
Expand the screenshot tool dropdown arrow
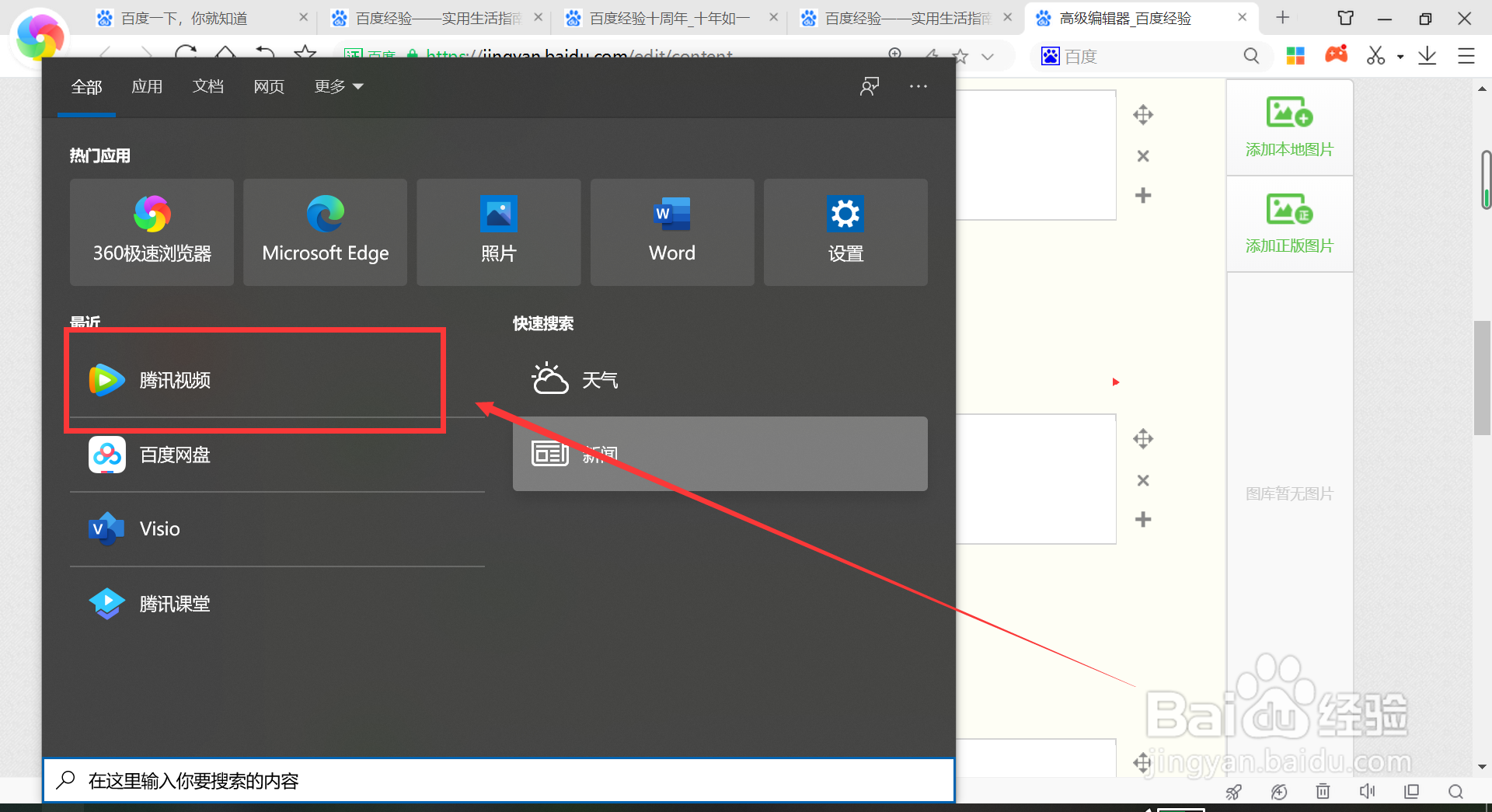[1400, 57]
